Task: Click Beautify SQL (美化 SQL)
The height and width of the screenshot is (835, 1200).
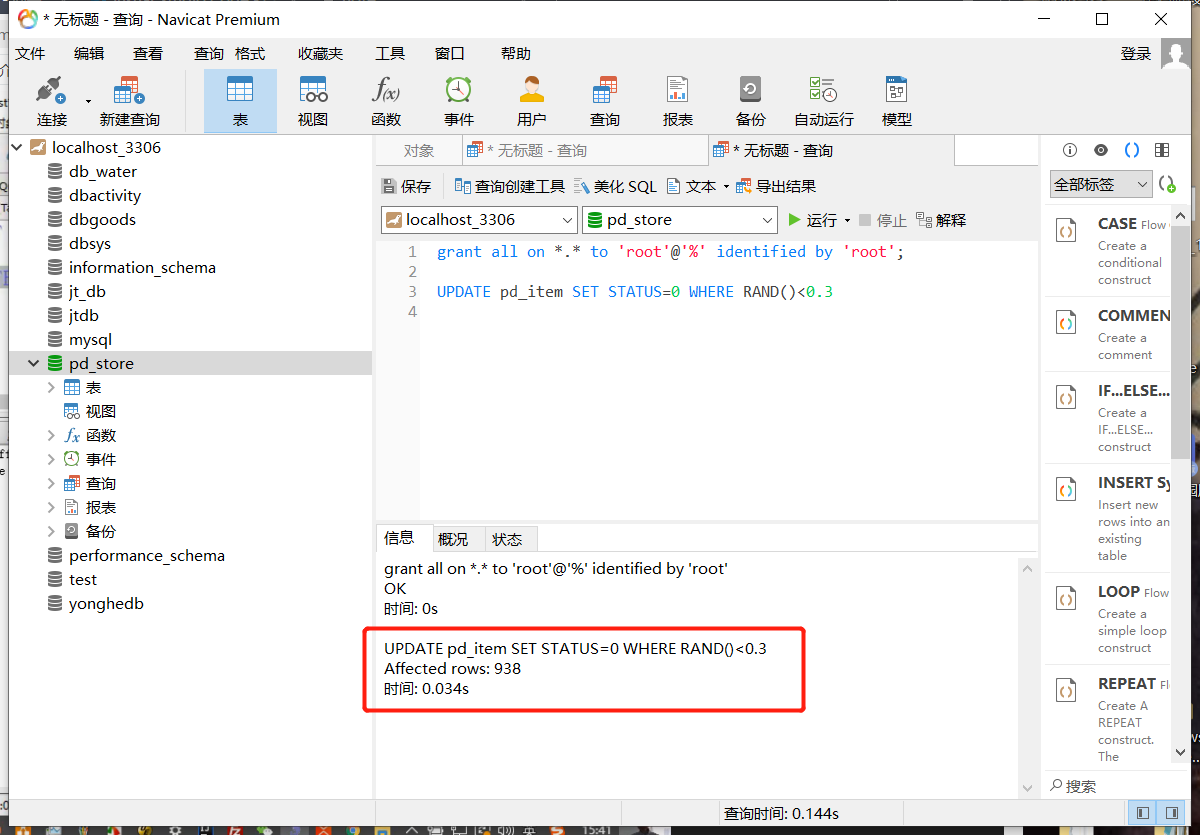Action: [614, 186]
